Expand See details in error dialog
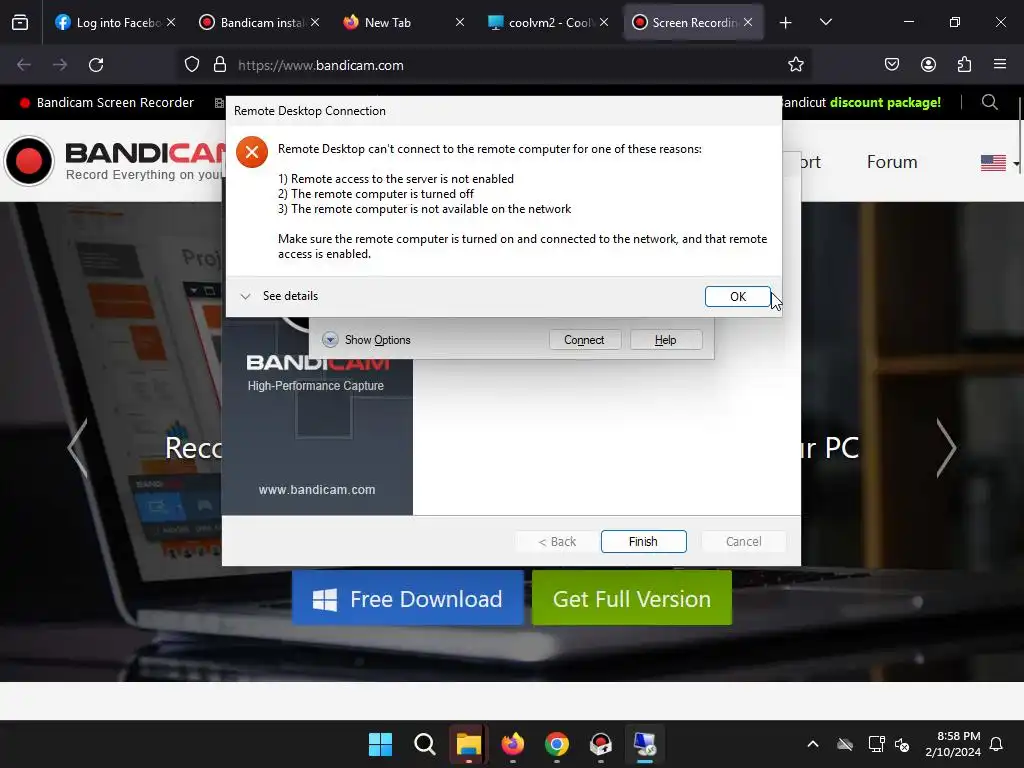 tap(279, 296)
